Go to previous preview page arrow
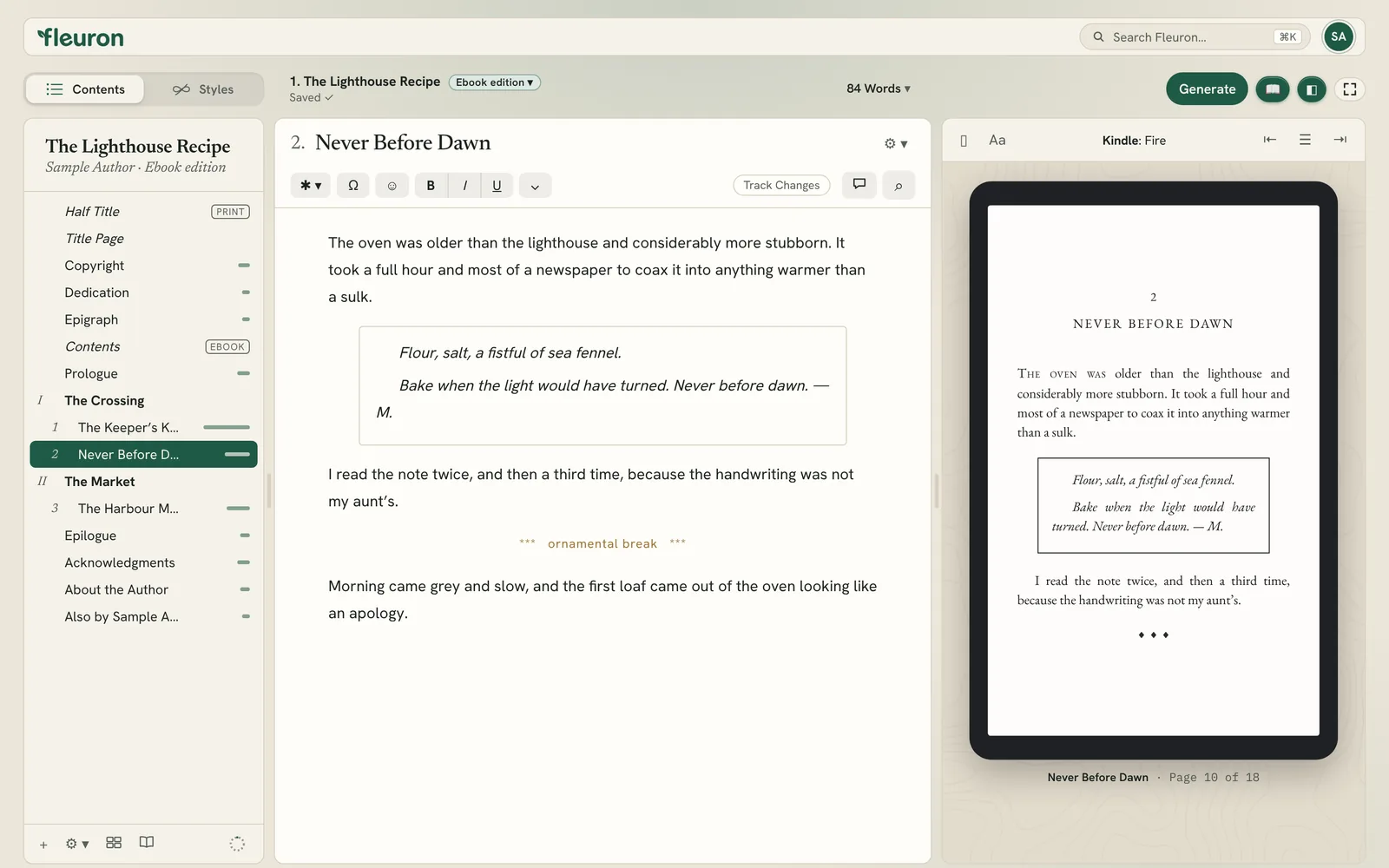Screen dimensions: 1389x868 1269,140
